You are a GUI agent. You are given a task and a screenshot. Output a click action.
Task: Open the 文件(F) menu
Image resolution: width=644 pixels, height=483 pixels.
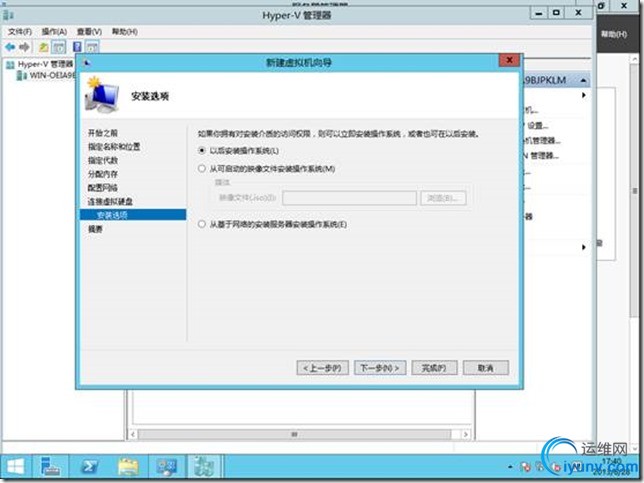20,32
